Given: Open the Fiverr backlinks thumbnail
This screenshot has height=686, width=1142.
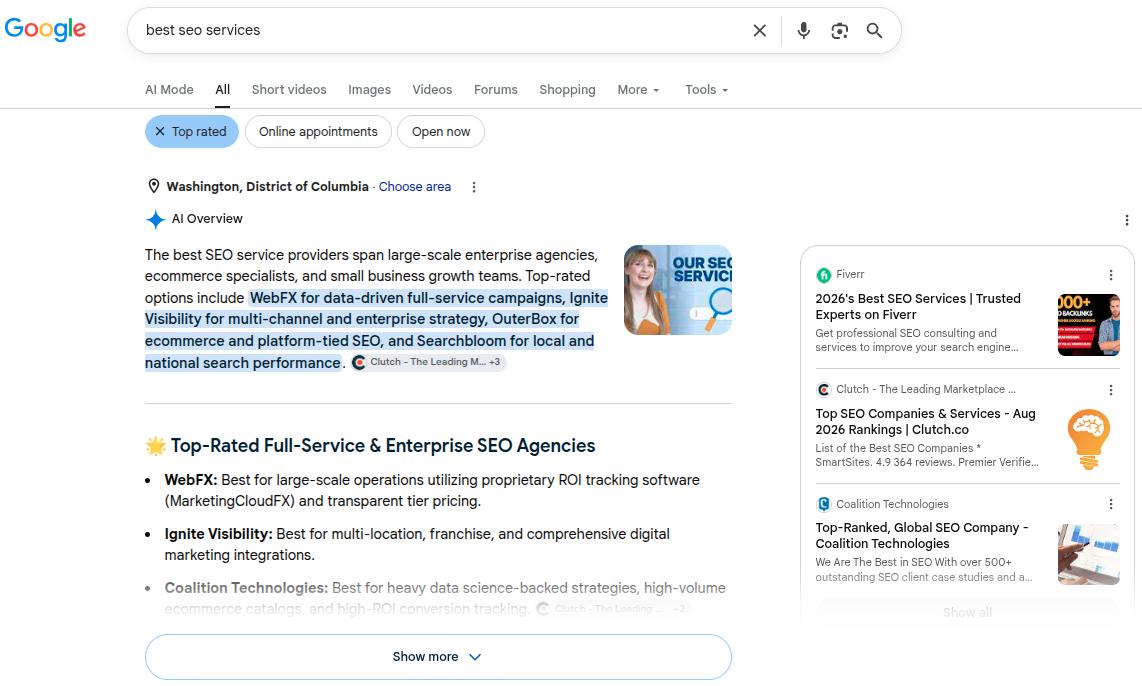Looking at the screenshot, I should [1088, 325].
